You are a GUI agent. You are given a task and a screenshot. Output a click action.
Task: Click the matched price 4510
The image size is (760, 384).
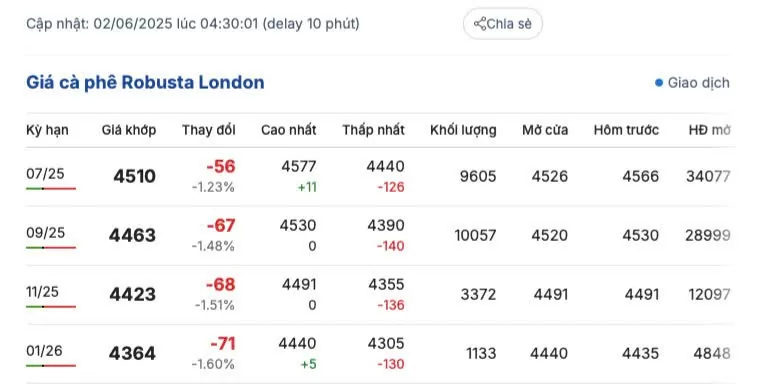click(134, 176)
